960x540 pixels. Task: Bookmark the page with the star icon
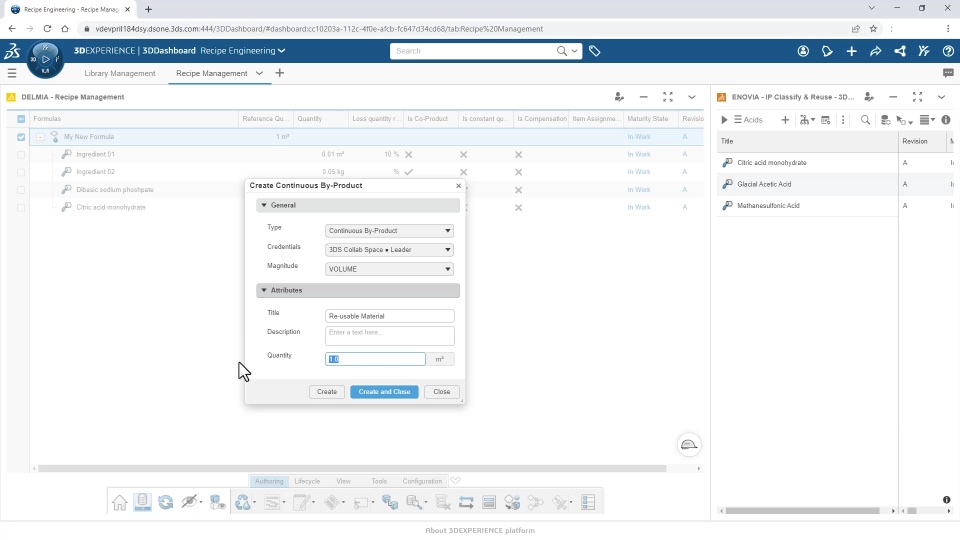coord(873,29)
